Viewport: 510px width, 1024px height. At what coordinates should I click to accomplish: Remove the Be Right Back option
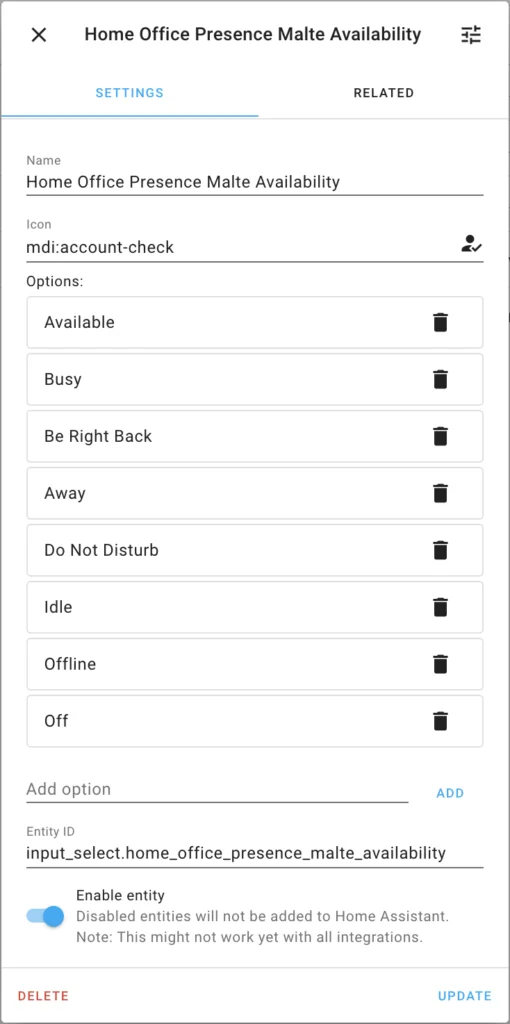point(441,436)
